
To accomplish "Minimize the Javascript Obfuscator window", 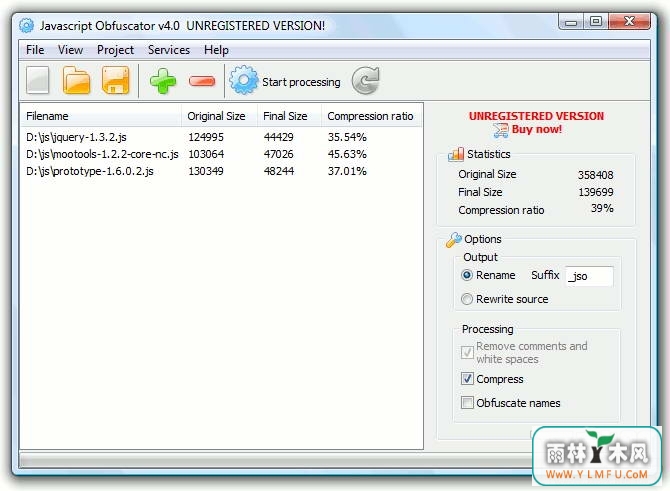I will [x=571, y=22].
